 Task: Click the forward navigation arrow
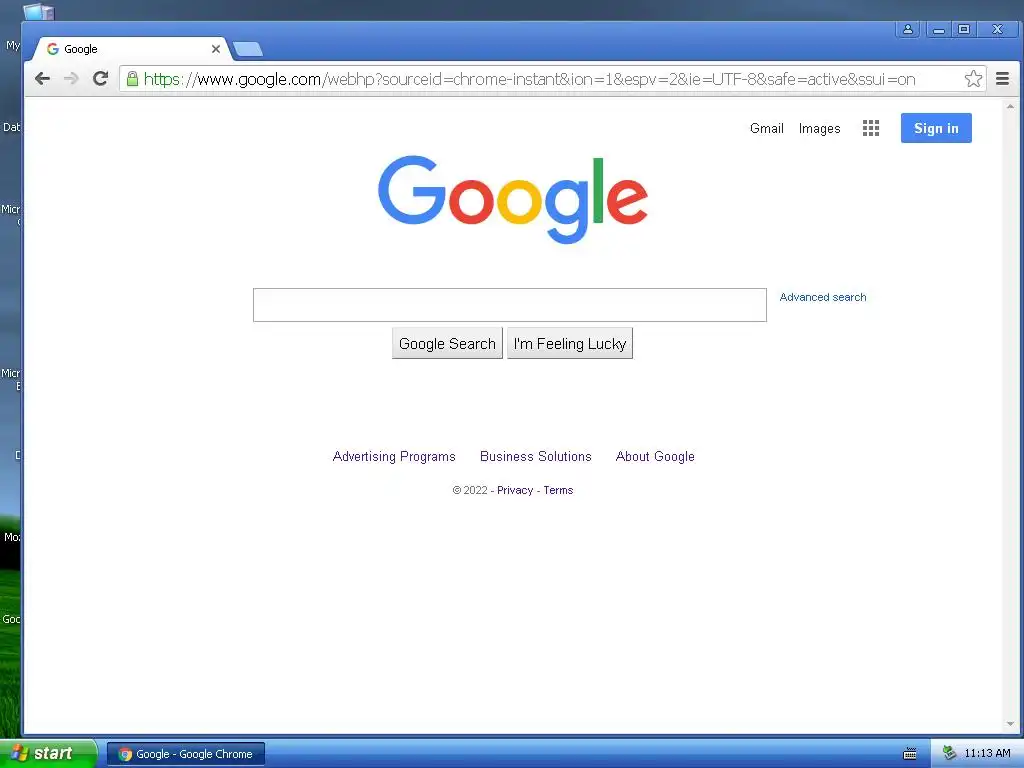pyautogui.click(x=71, y=79)
